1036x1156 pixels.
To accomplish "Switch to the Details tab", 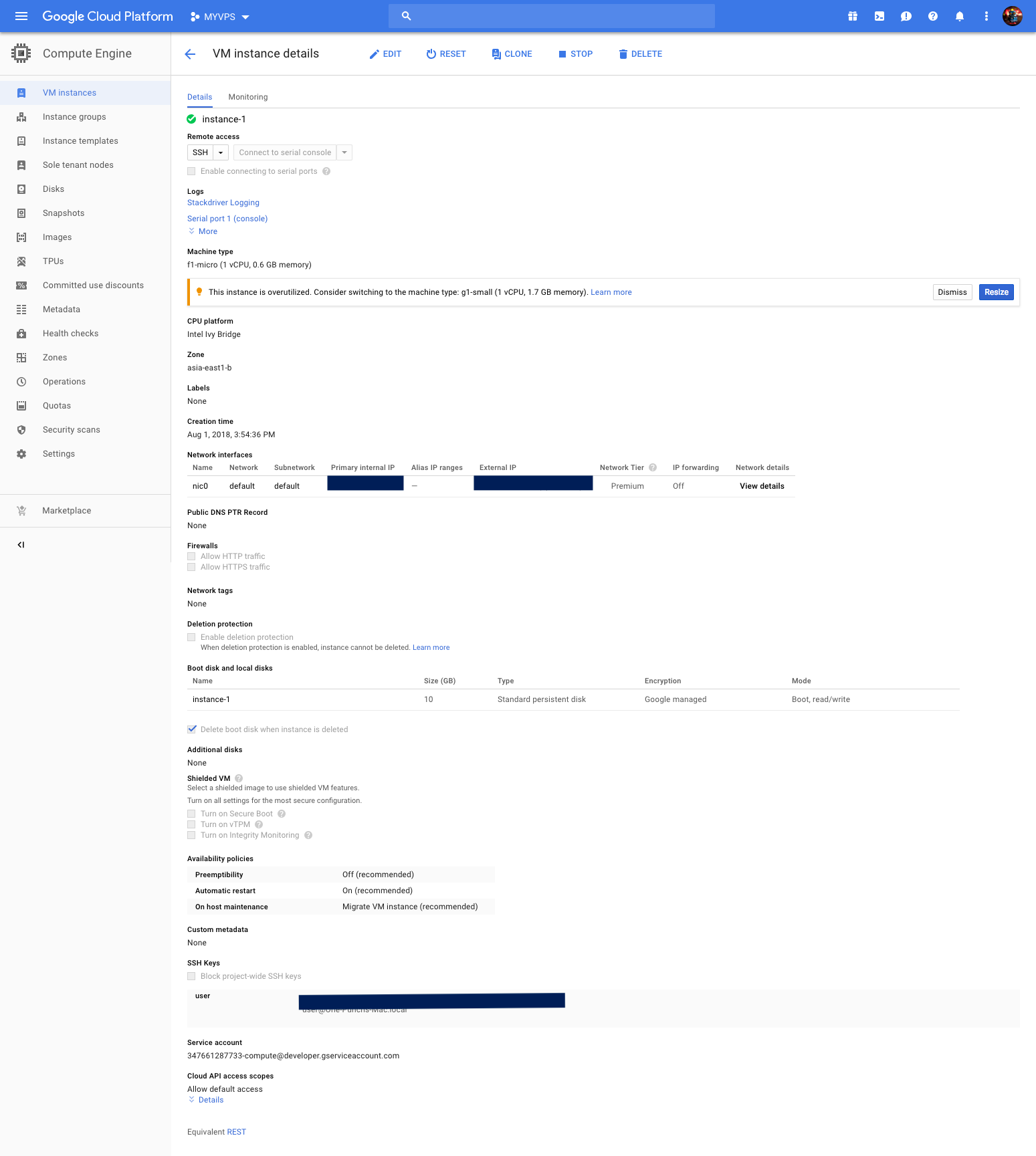I will point(200,97).
